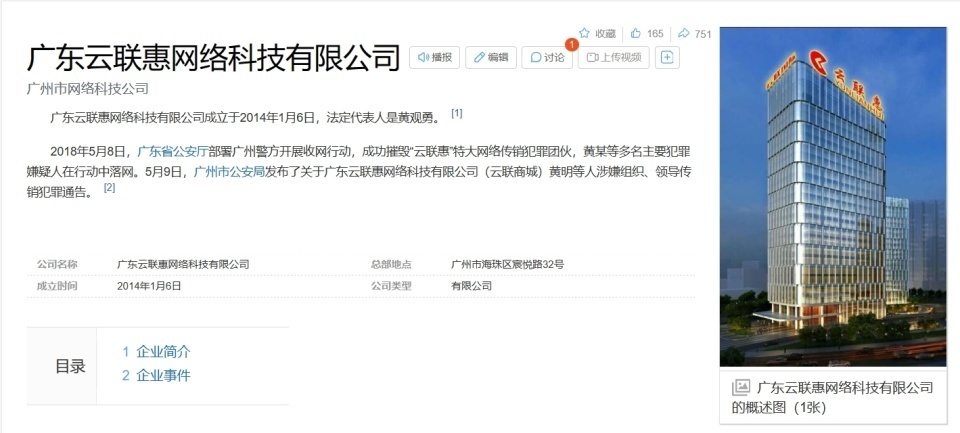Click the 有限公司 company type value

(471, 286)
